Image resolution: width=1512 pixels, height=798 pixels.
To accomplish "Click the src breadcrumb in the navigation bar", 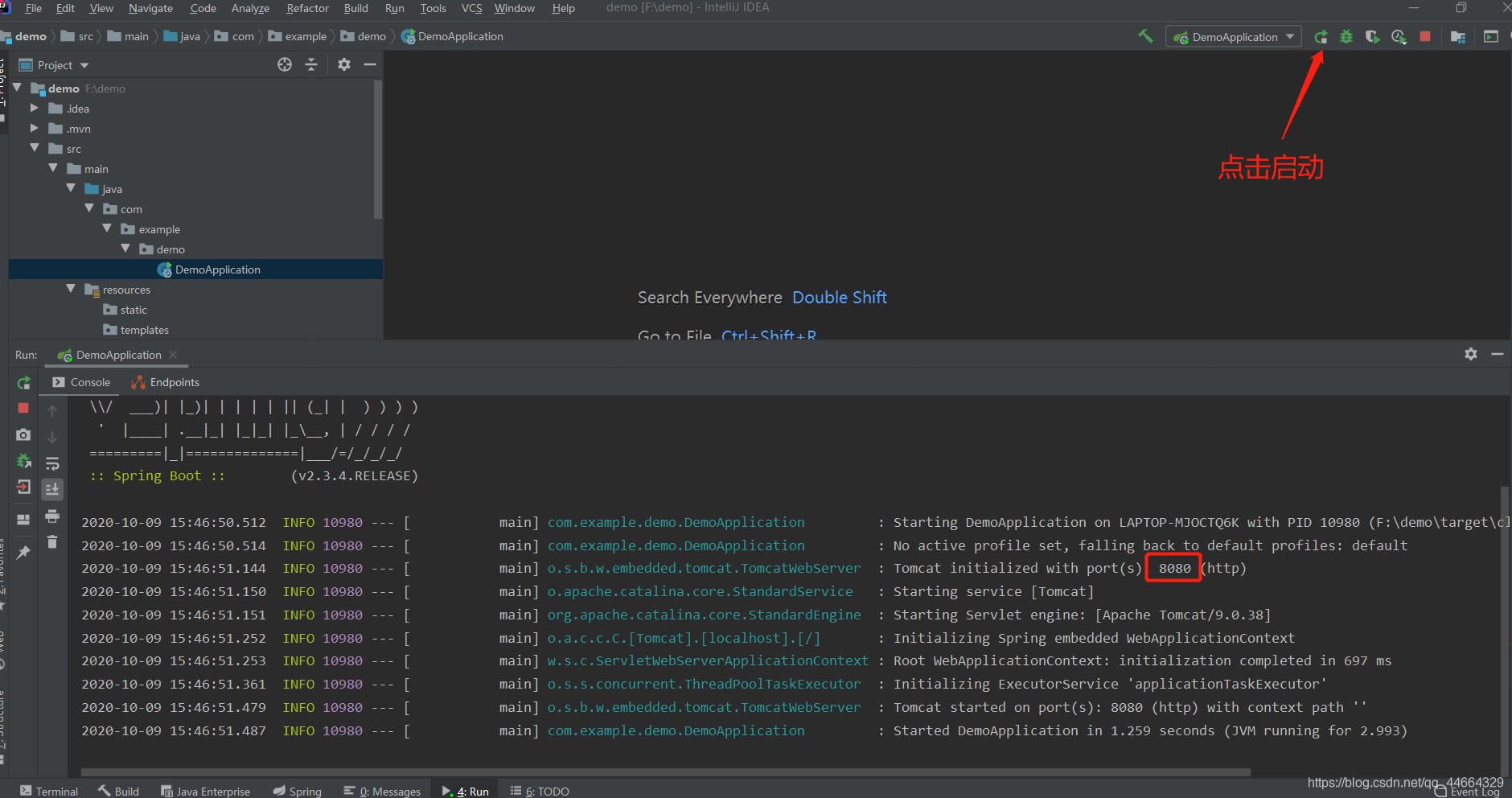I will click(77, 36).
